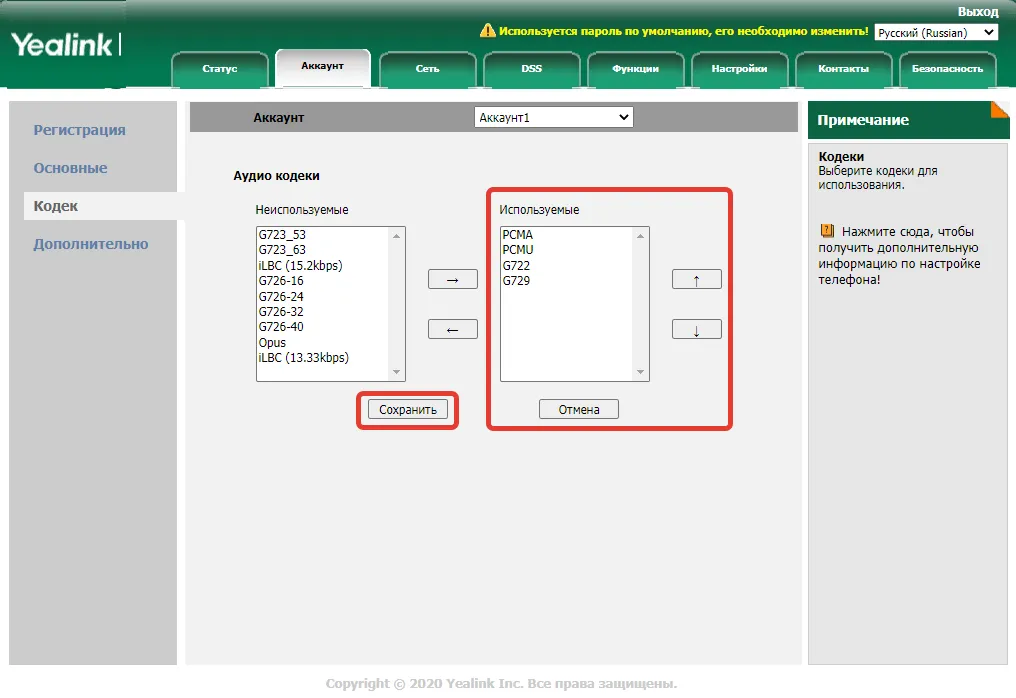This screenshot has height=698, width=1016.
Task: Click the Yealink logo
Action: coord(65,45)
